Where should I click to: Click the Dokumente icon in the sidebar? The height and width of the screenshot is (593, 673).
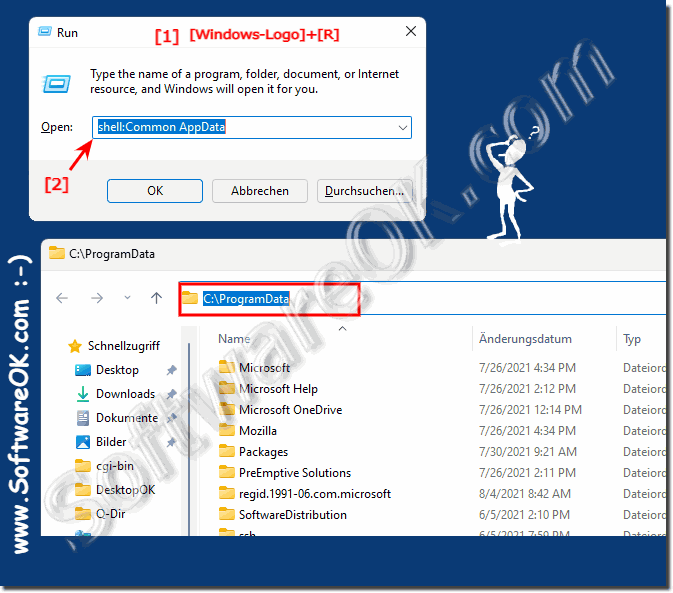pyautogui.click(x=83, y=418)
